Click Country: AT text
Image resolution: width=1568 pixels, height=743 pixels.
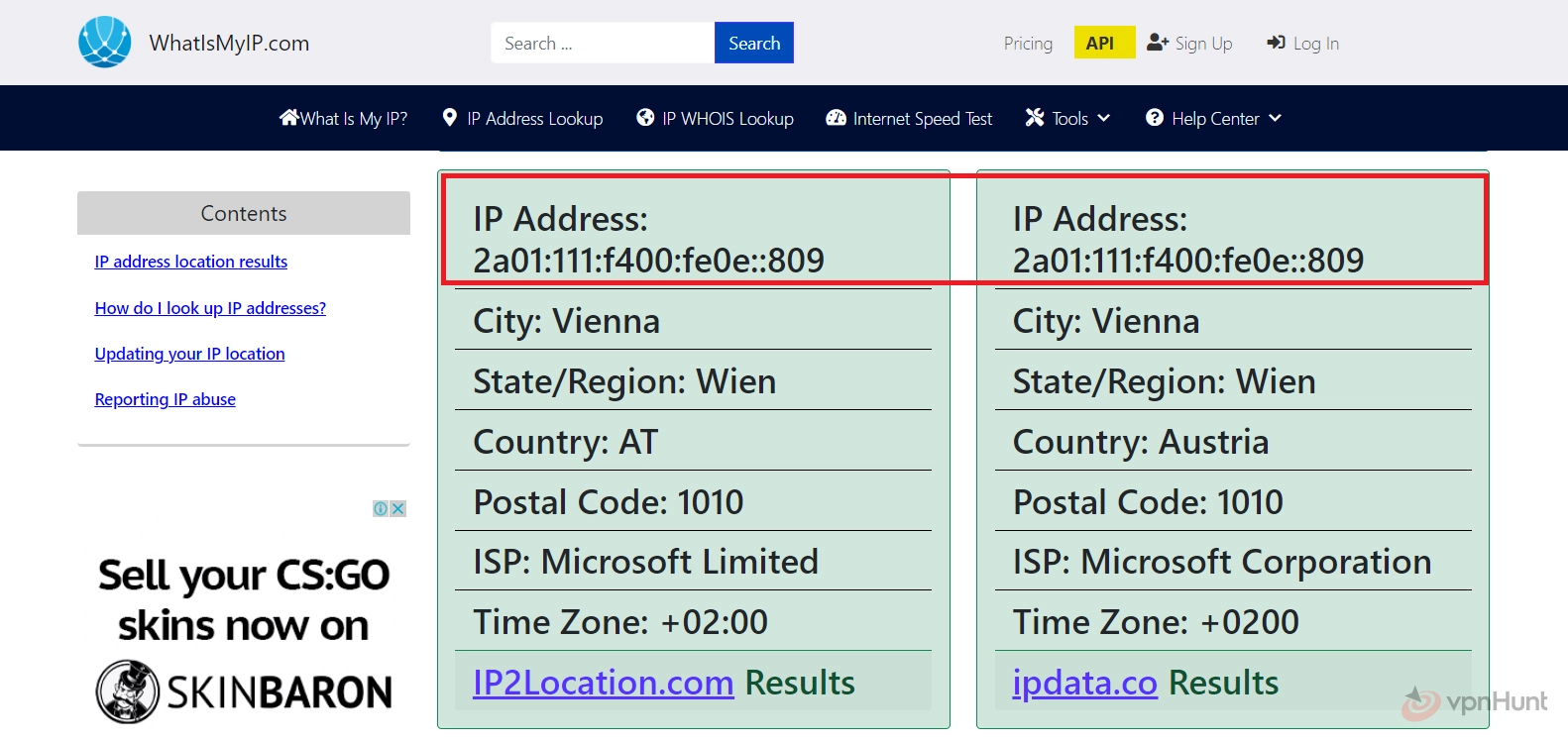point(565,442)
